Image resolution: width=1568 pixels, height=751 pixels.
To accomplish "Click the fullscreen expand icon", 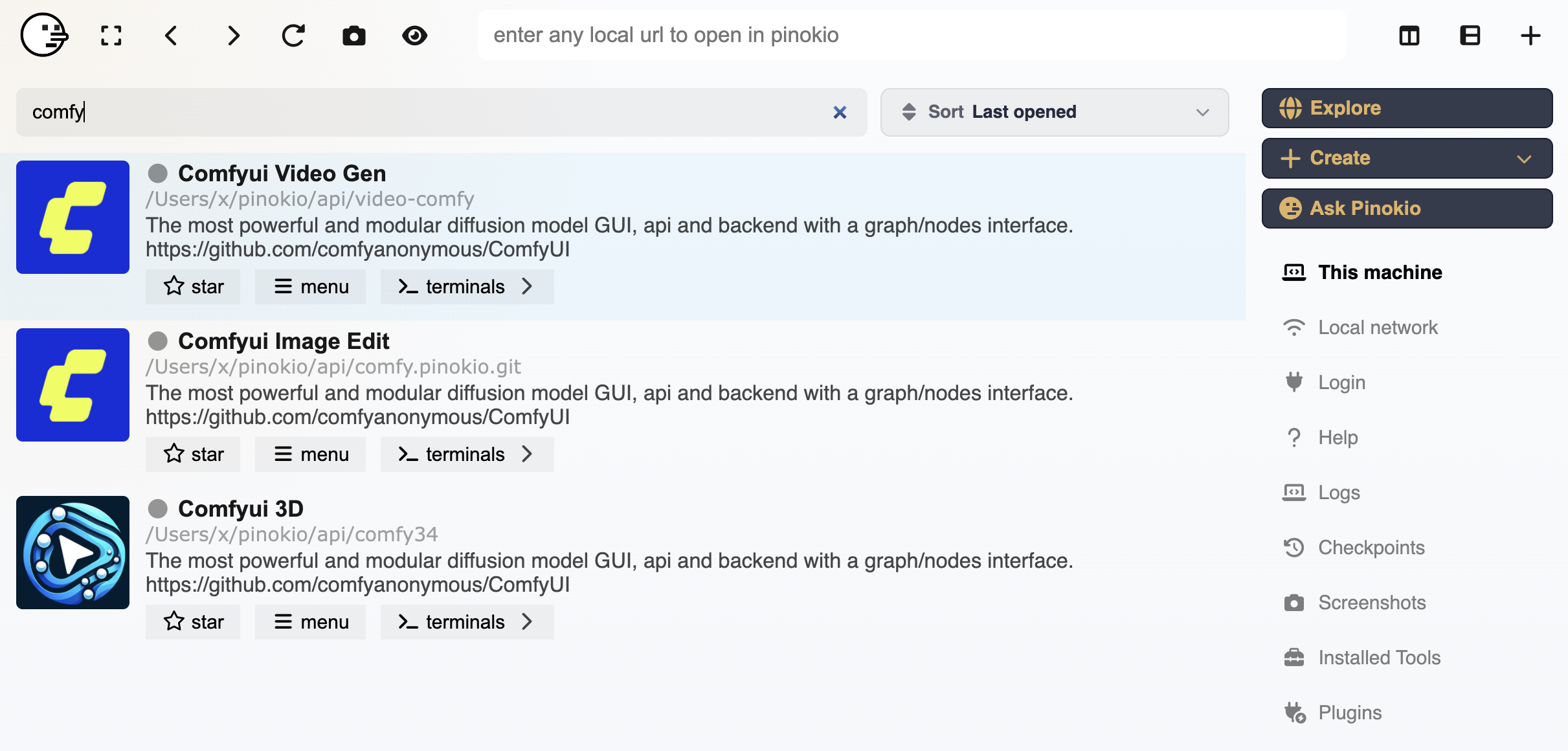I will point(111,36).
